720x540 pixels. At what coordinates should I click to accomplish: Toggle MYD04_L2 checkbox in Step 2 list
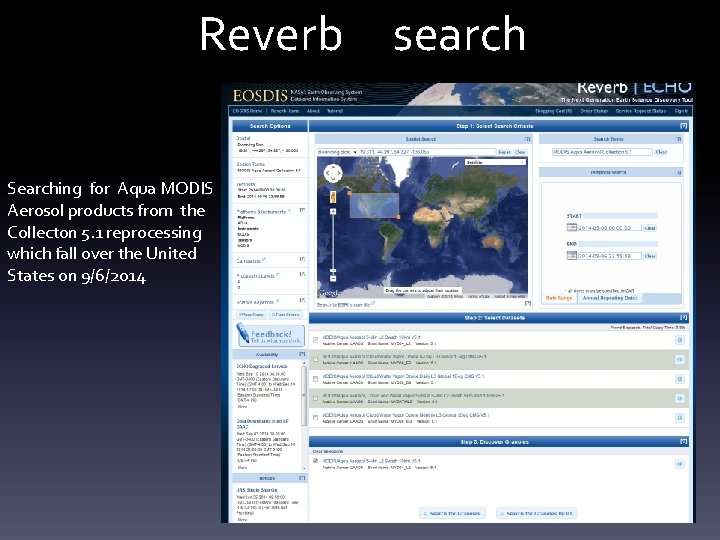click(315, 340)
